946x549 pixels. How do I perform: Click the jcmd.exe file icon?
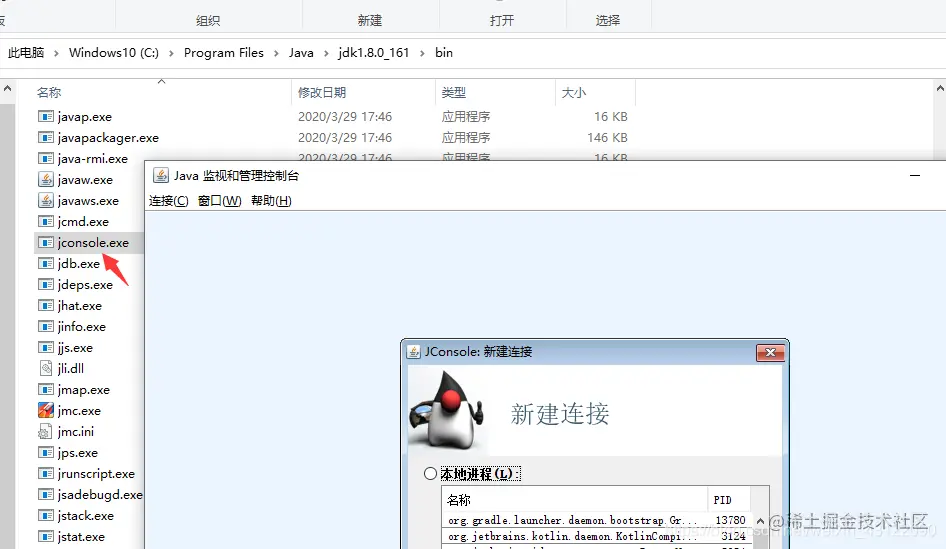tap(45, 221)
